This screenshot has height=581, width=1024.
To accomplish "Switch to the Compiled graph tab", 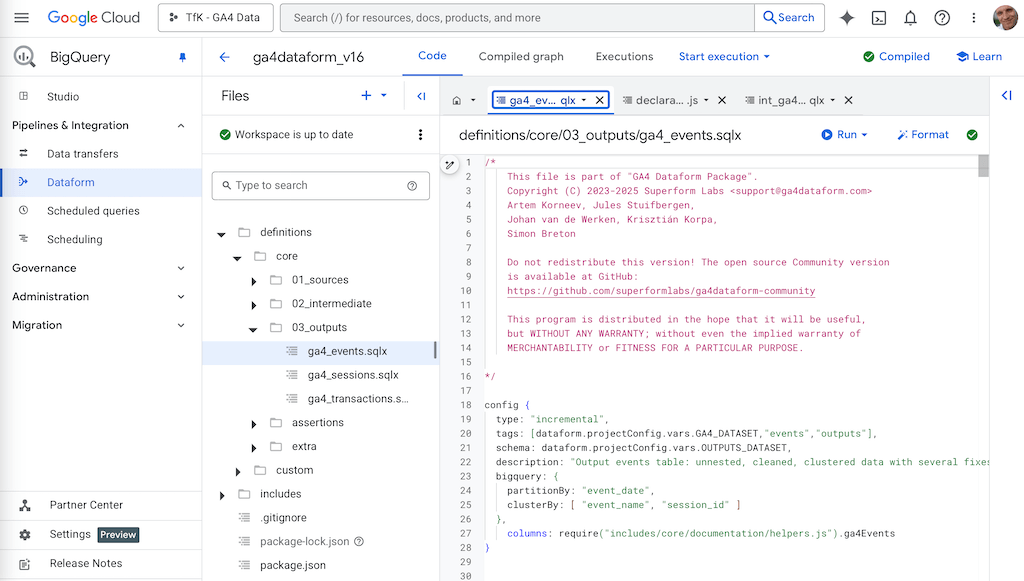I will pyautogui.click(x=521, y=57).
